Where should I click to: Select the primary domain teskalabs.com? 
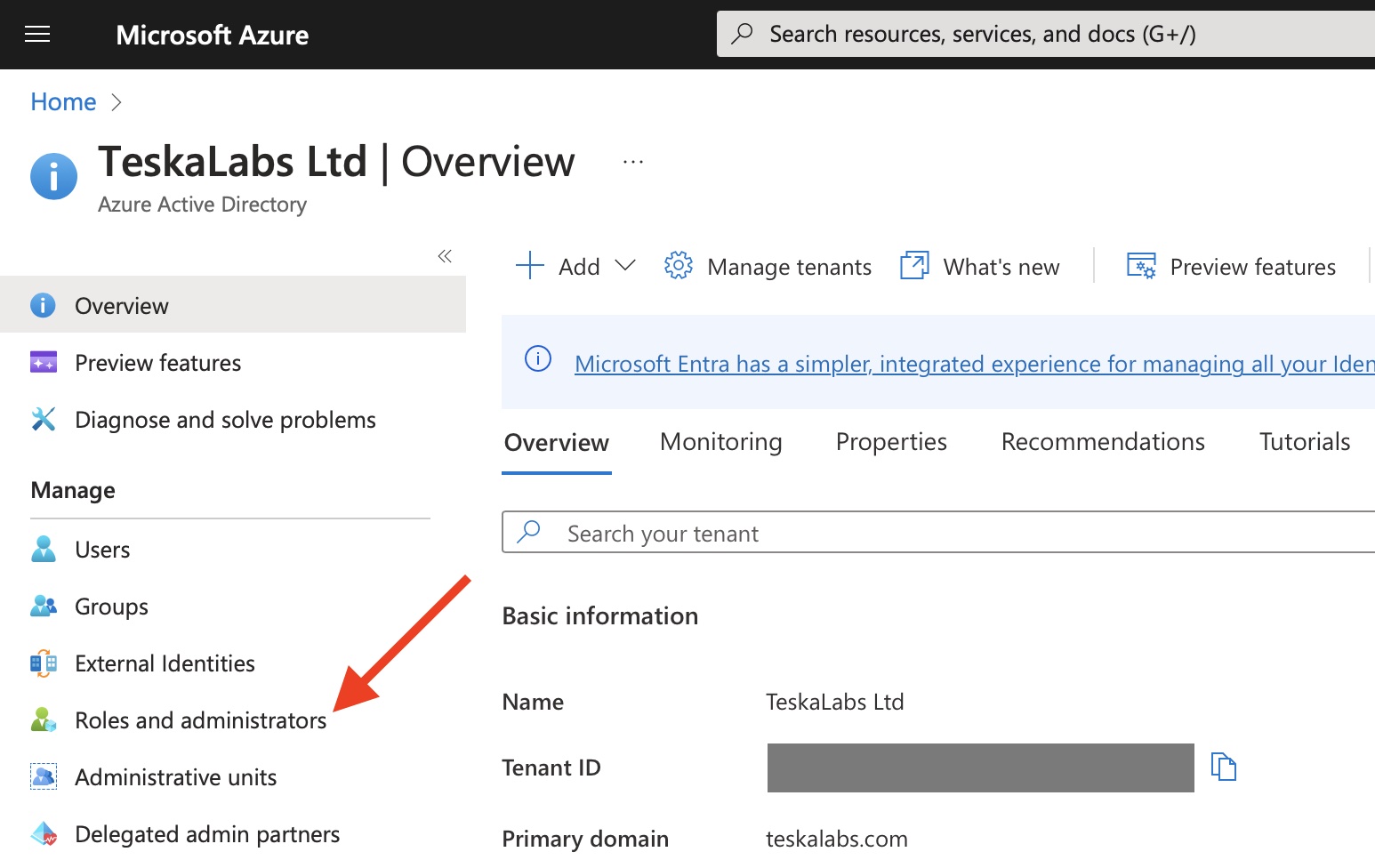tap(836, 839)
